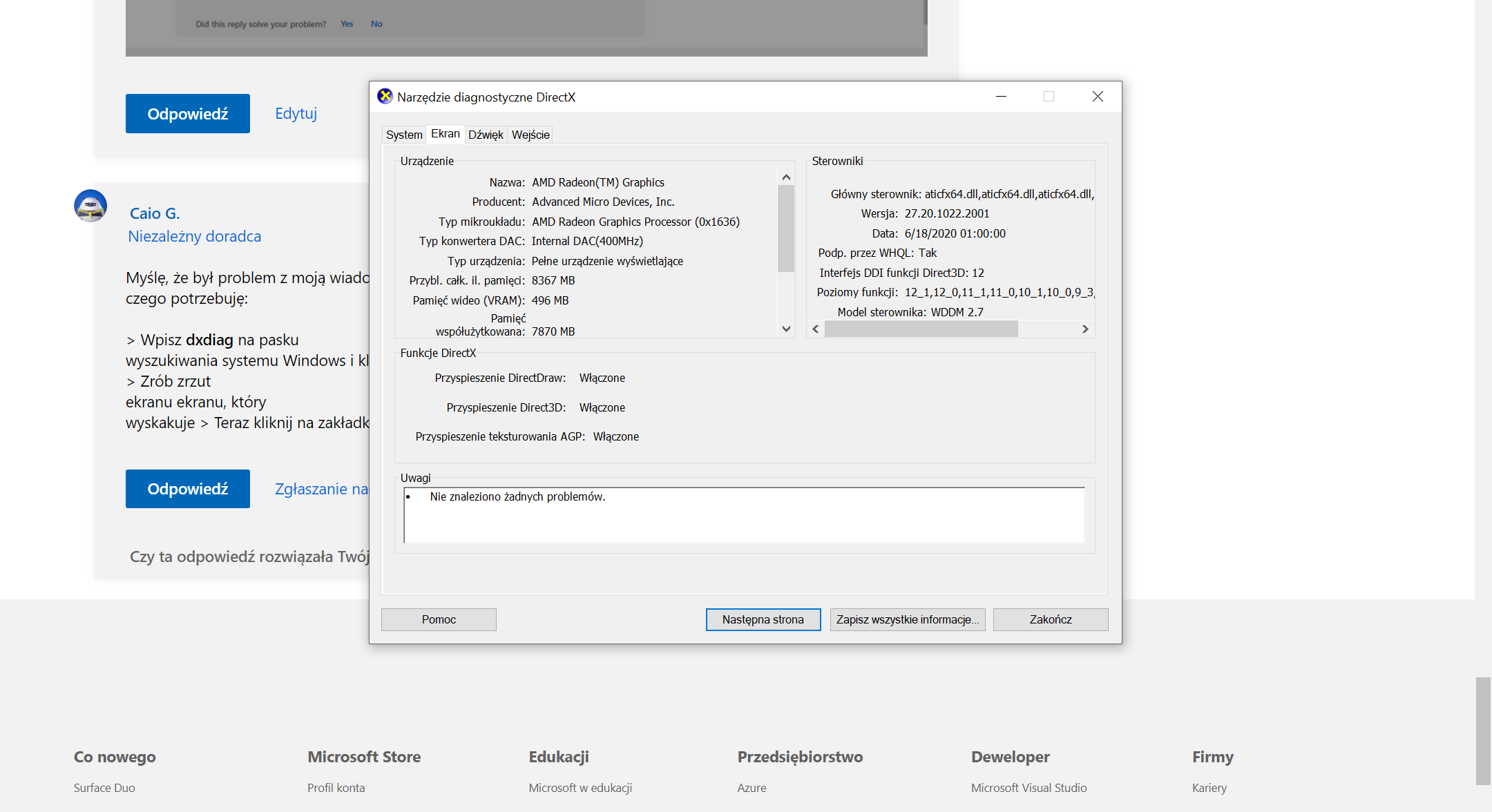Select the Wejście tab

(x=530, y=135)
